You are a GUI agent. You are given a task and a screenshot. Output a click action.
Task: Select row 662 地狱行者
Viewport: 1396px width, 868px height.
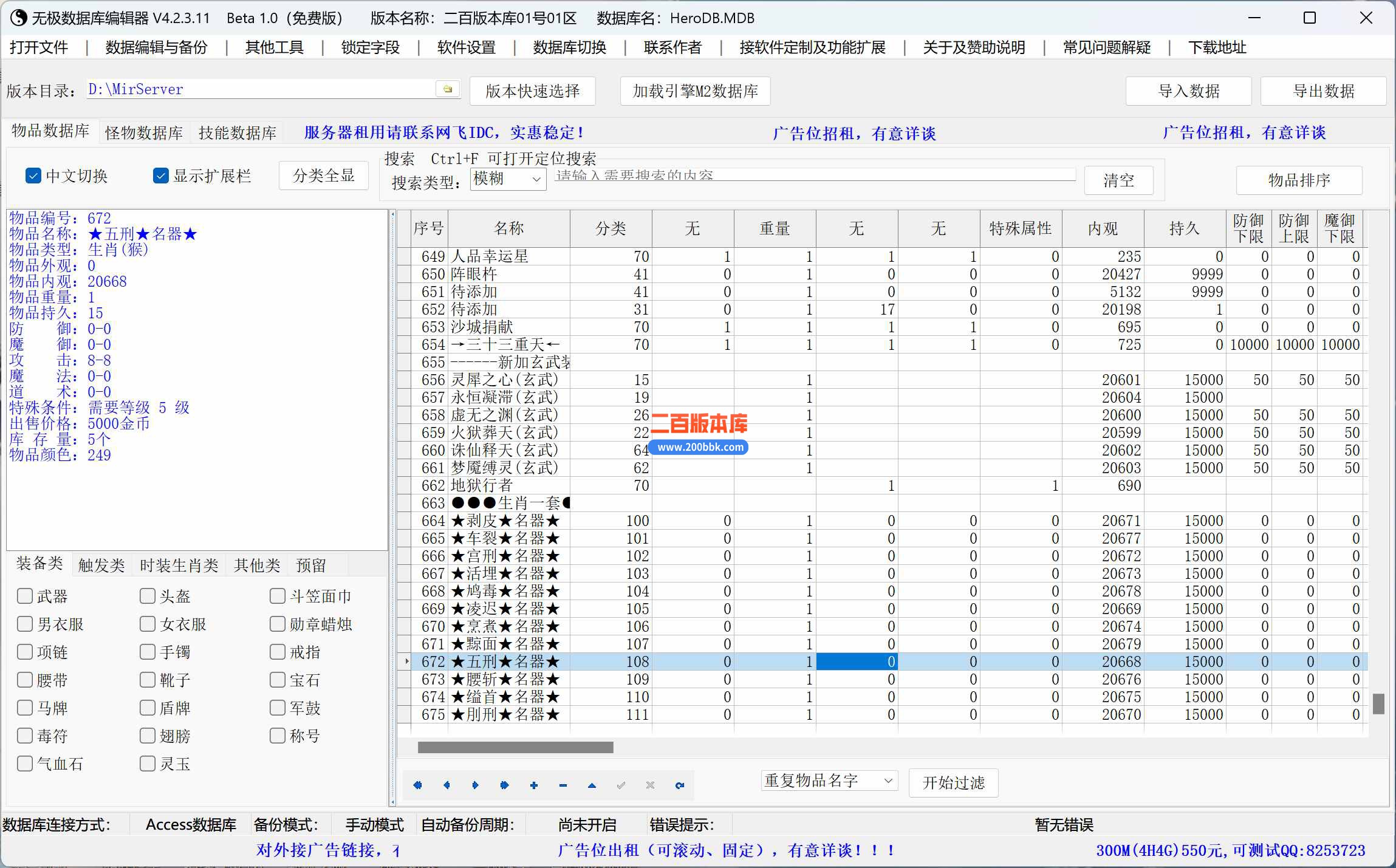click(x=882, y=485)
